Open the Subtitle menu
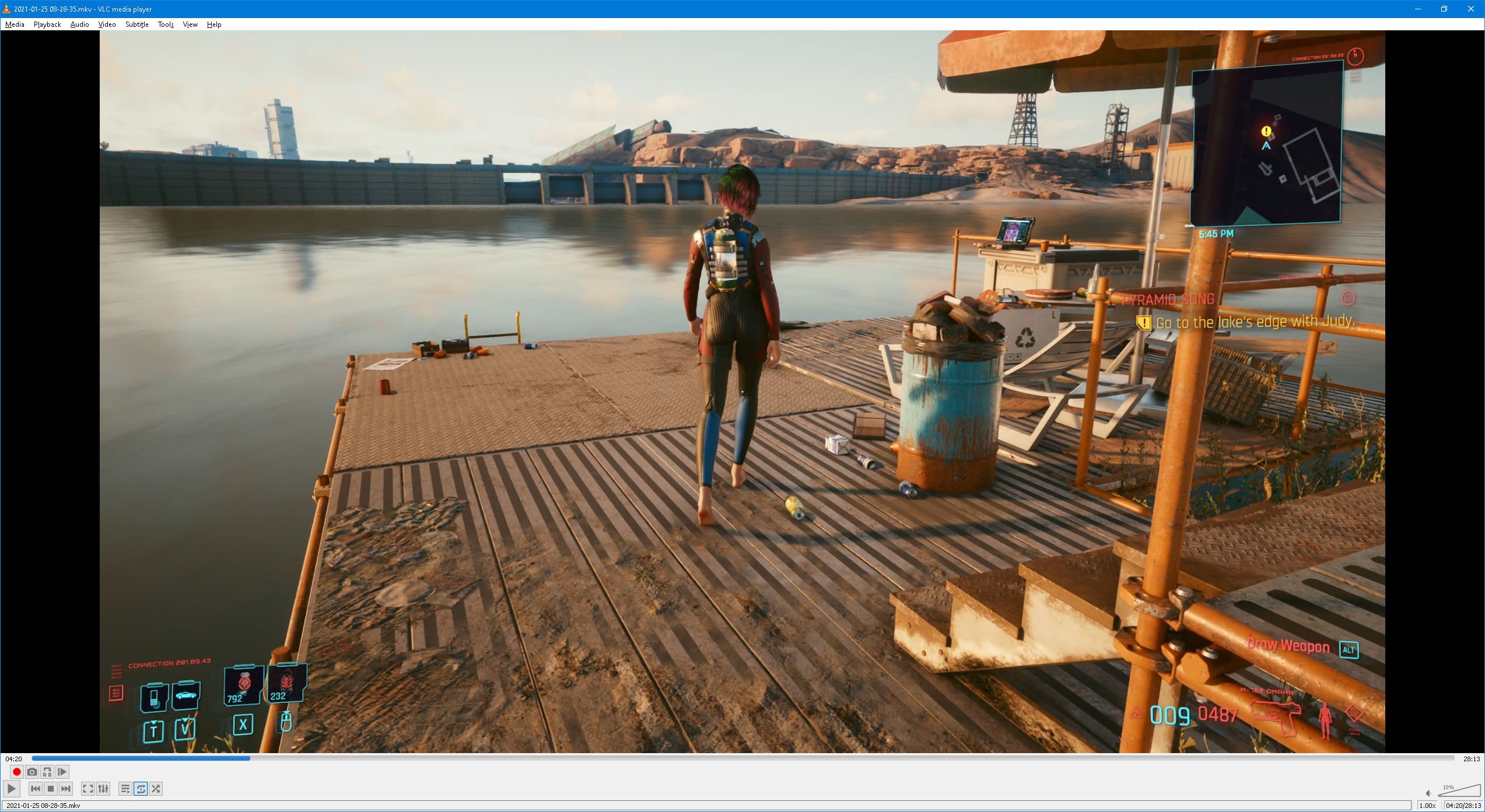The height and width of the screenshot is (812, 1485). point(136,24)
